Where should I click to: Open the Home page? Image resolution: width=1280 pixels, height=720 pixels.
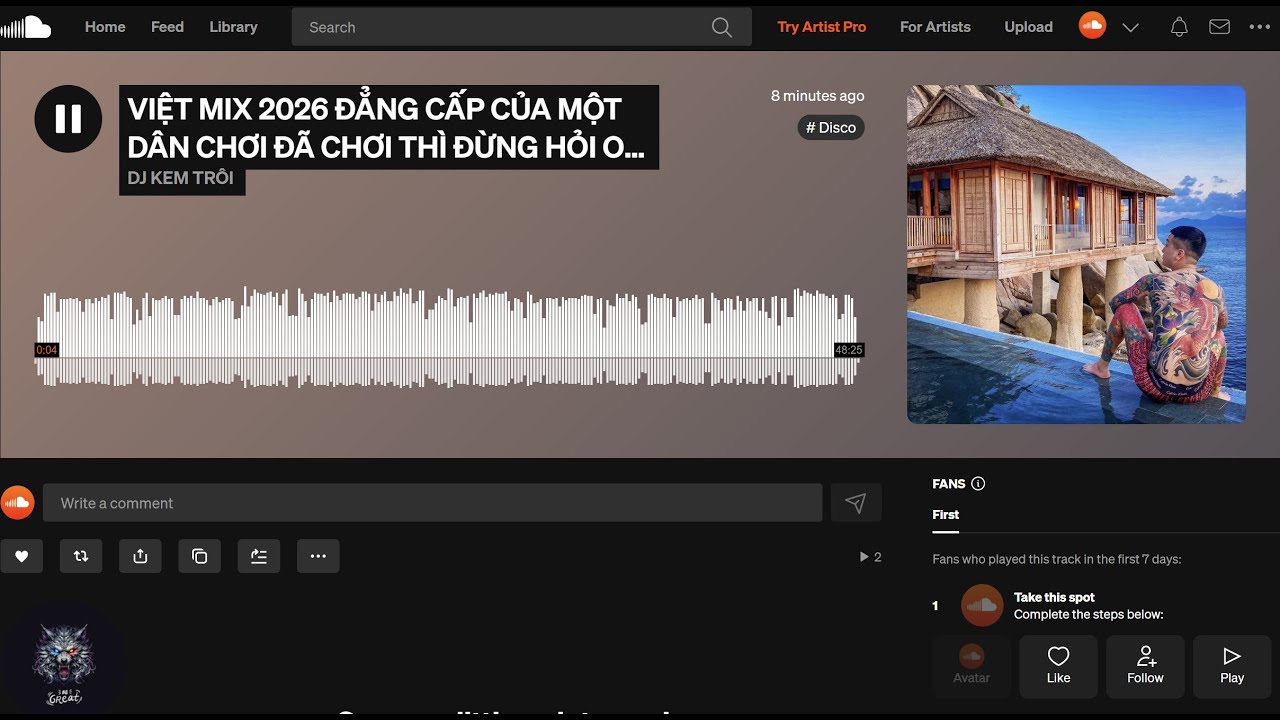[x=105, y=27]
